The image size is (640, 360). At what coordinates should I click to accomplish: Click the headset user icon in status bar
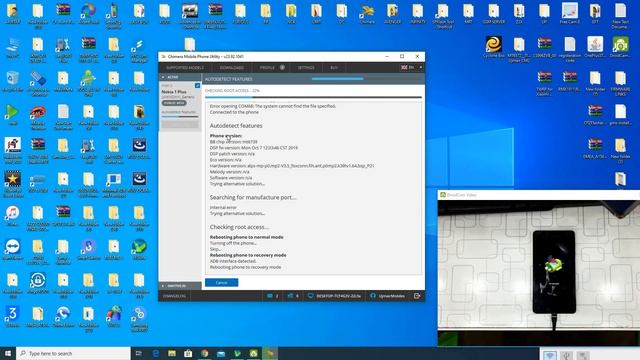[x=373, y=296]
